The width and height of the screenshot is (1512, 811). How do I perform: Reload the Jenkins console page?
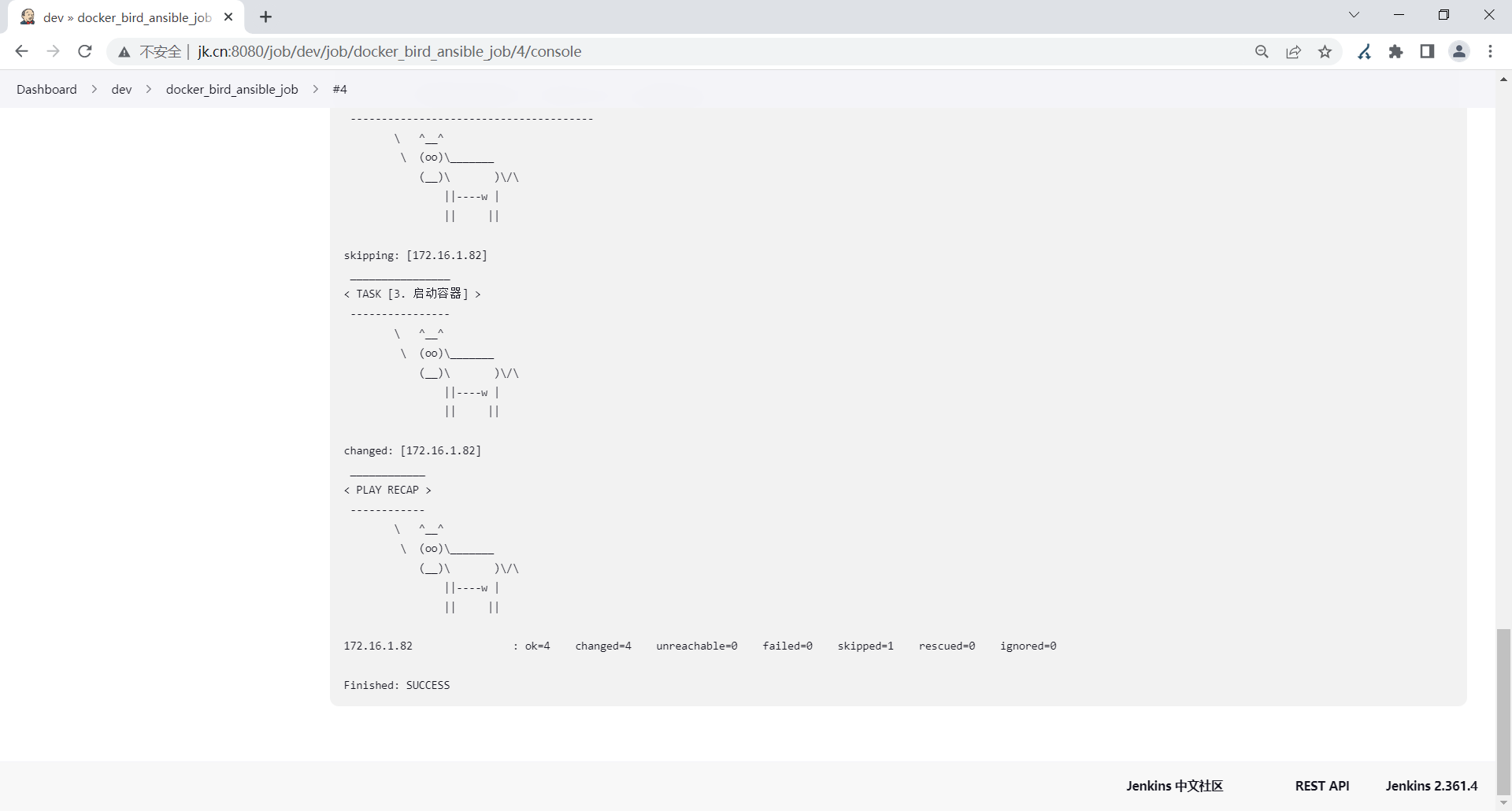pos(85,51)
